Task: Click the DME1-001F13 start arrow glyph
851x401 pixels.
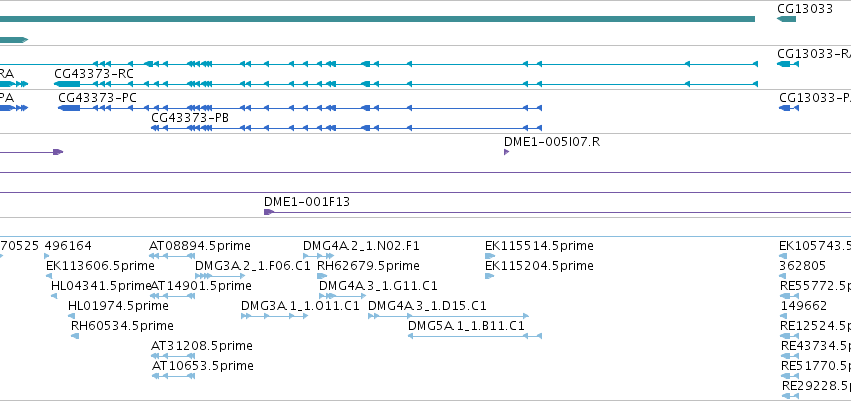Action: (x=269, y=212)
